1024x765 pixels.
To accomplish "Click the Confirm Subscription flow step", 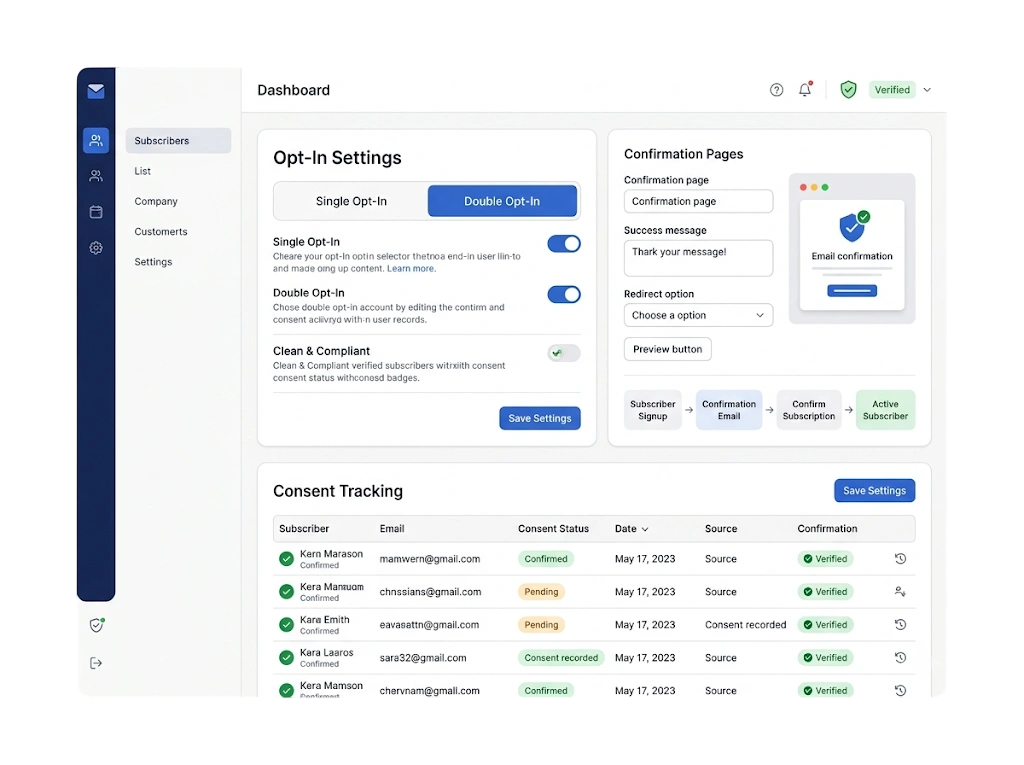I will tap(808, 410).
